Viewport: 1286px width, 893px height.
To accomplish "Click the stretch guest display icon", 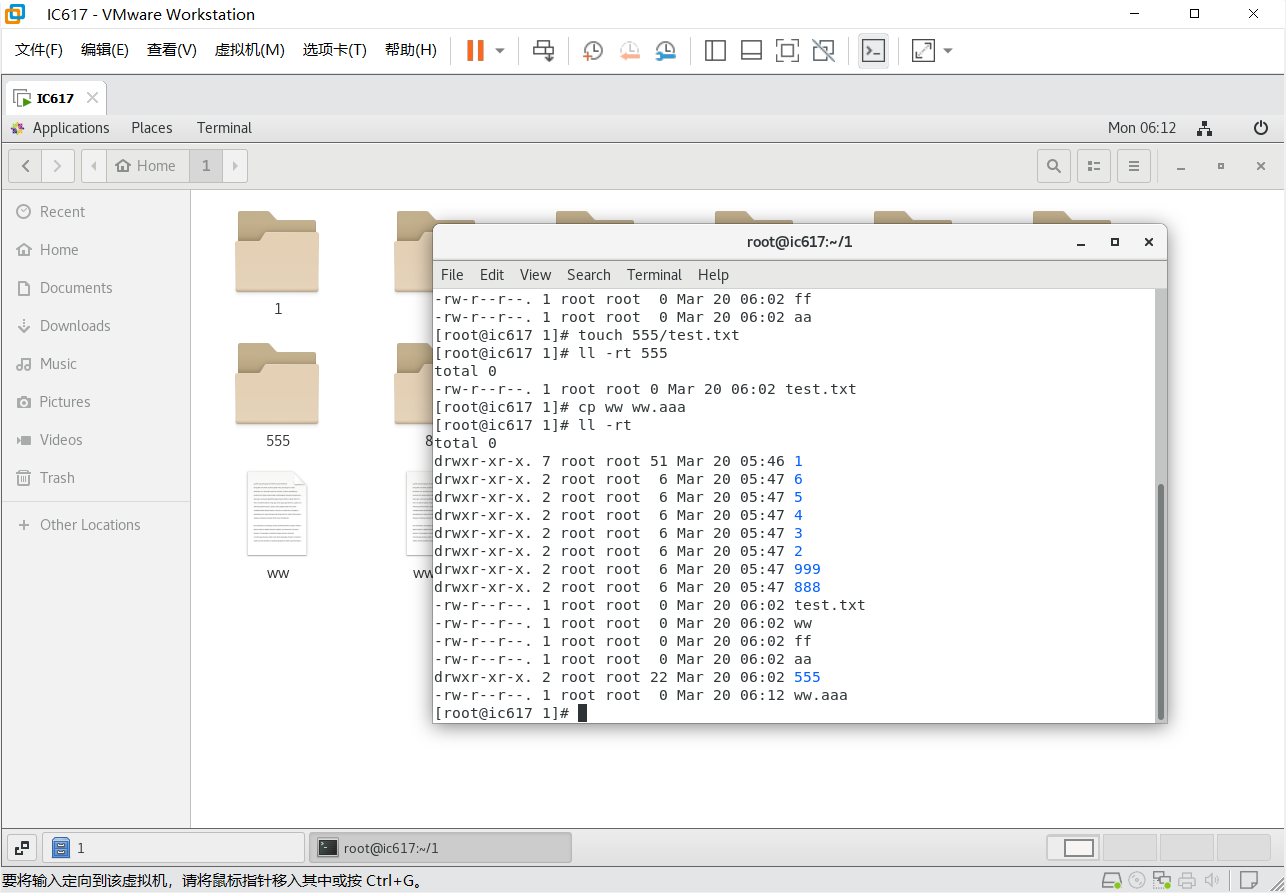I will coord(923,50).
